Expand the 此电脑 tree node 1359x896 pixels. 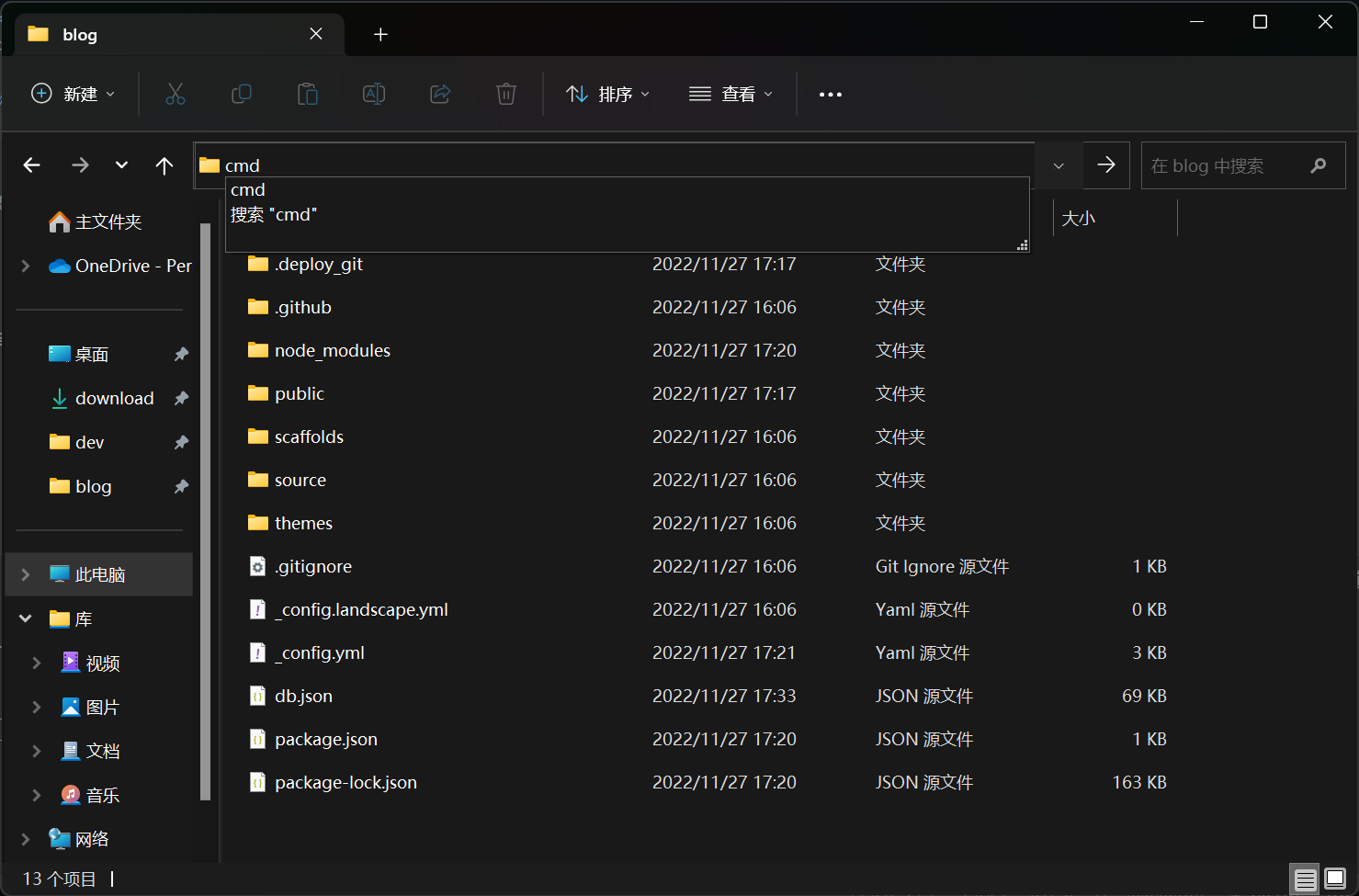(26, 574)
